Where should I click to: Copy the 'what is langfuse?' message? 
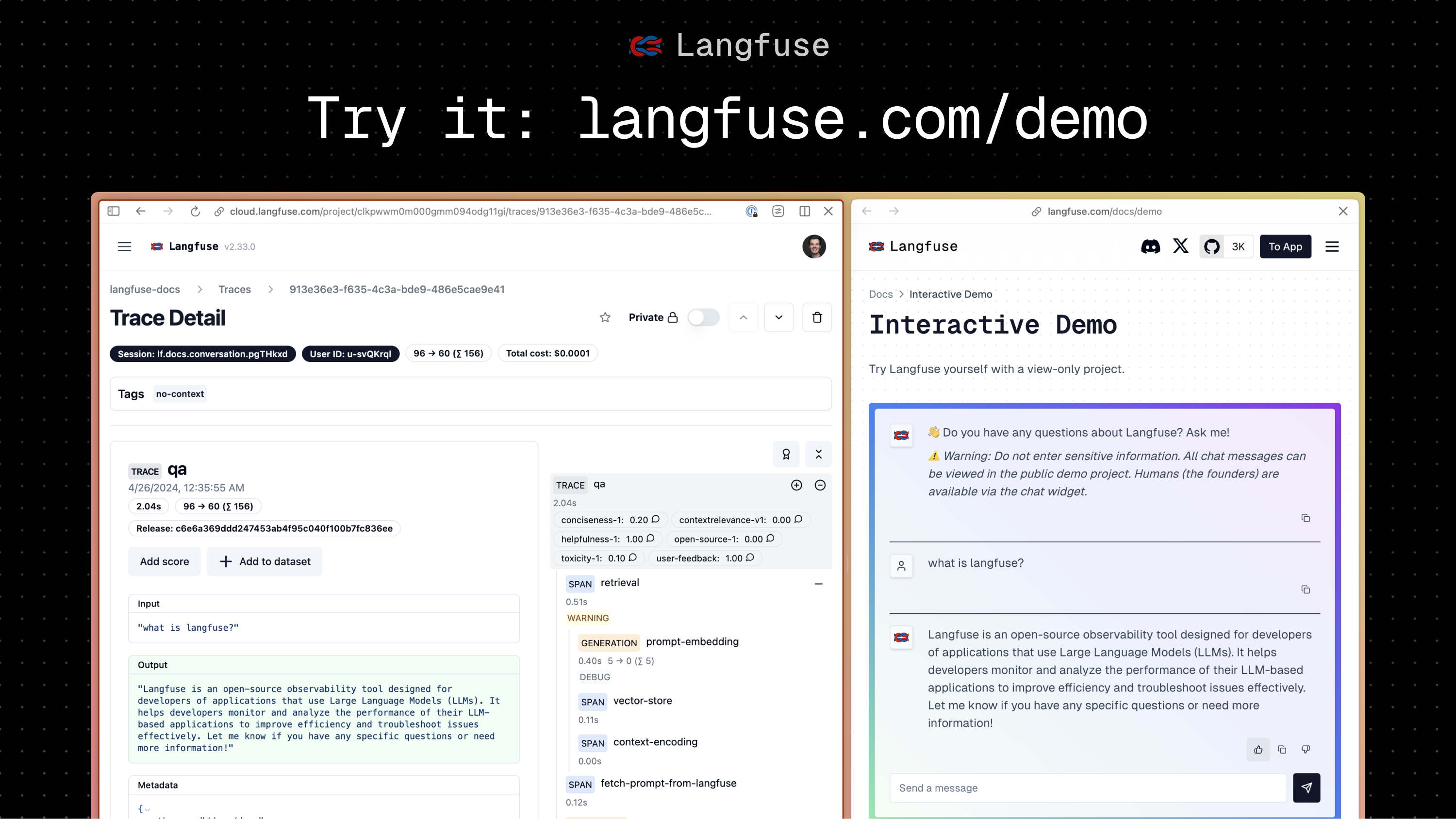[x=1305, y=590]
